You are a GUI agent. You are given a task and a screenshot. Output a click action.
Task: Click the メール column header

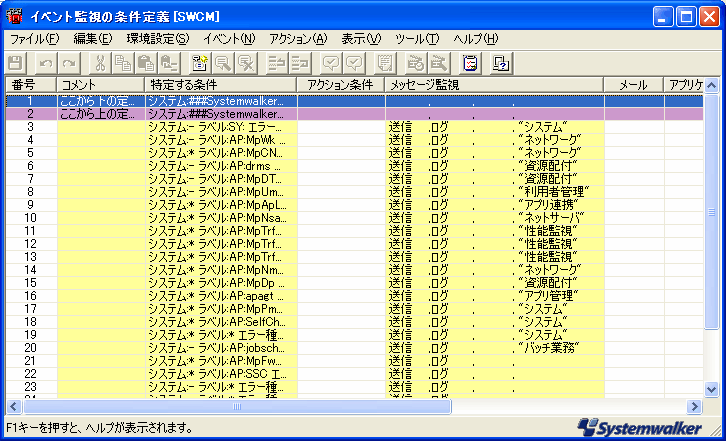(x=634, y=85)
